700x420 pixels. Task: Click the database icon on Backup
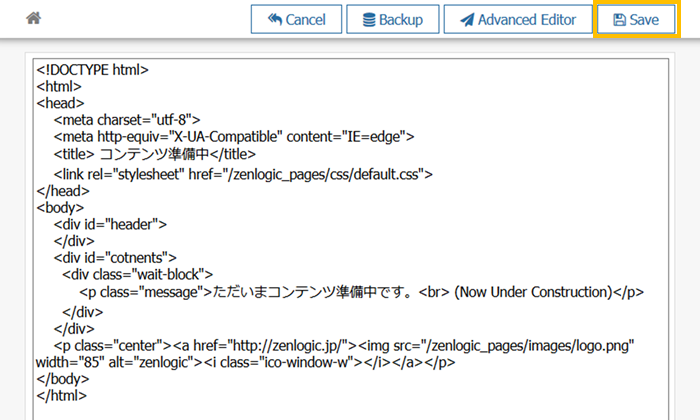(x=369, y=20)
